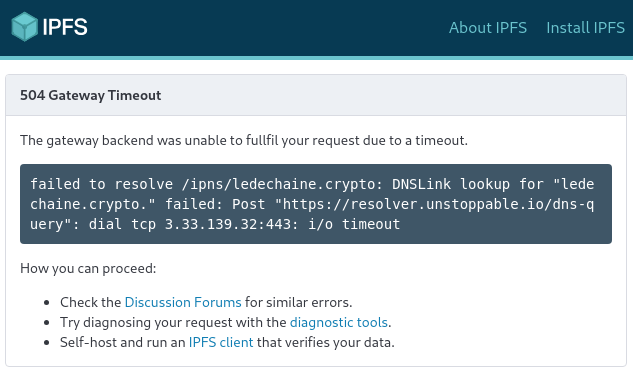Click "for similar errors" in the first bullet

[x=298, y=302]
